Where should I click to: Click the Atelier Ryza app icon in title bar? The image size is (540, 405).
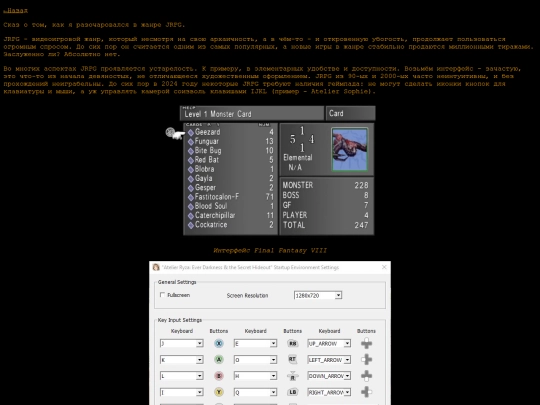(156, 267)
